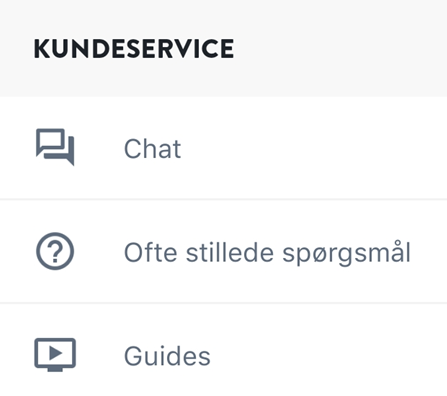
Task: Tap empty space in the Guides row
Action: 327,355
